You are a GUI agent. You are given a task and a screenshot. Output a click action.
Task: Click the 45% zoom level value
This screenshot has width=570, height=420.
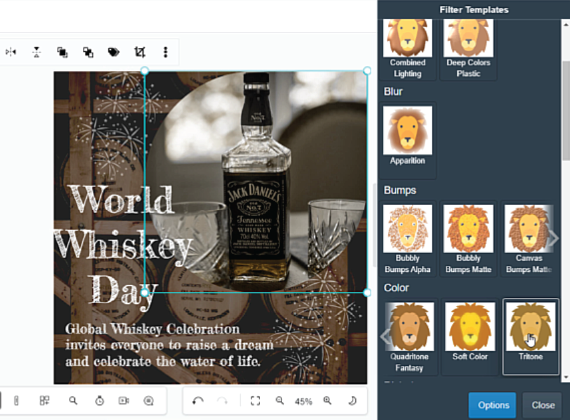click(303, 401)
